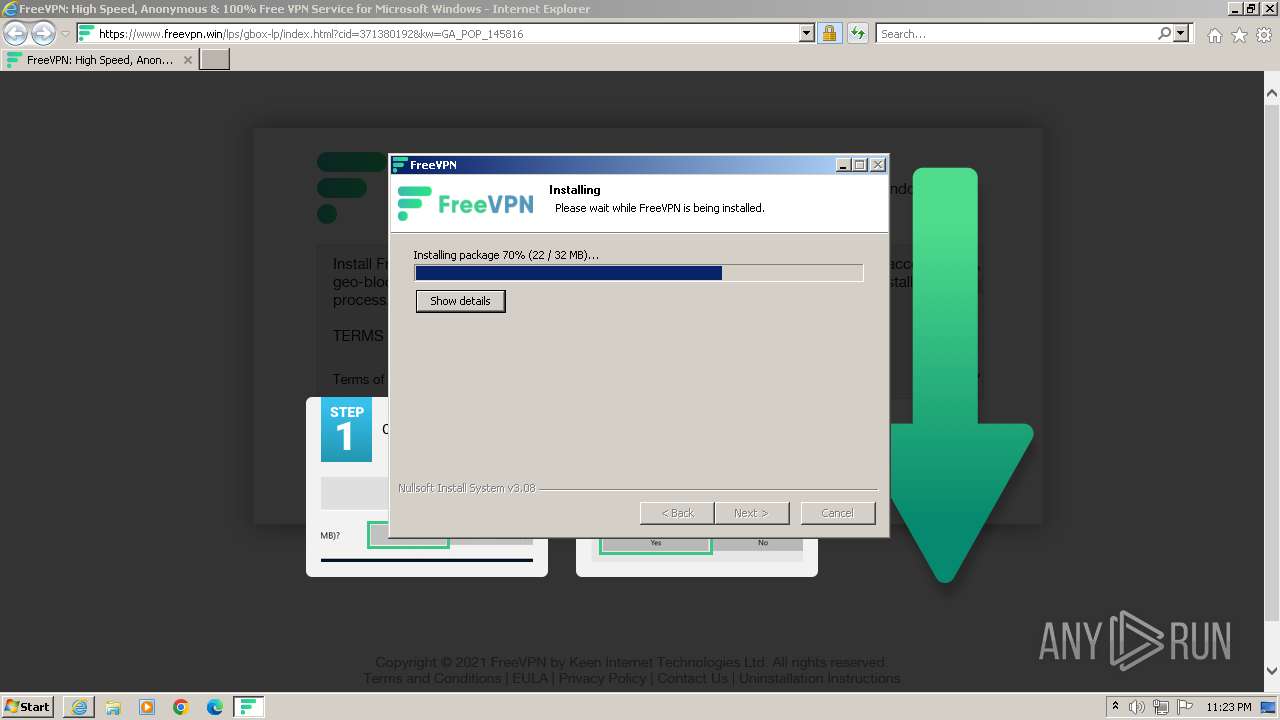Show hidden system tray icons
This screenshot has width=1280, height=720.
[x=1116, y=706]
